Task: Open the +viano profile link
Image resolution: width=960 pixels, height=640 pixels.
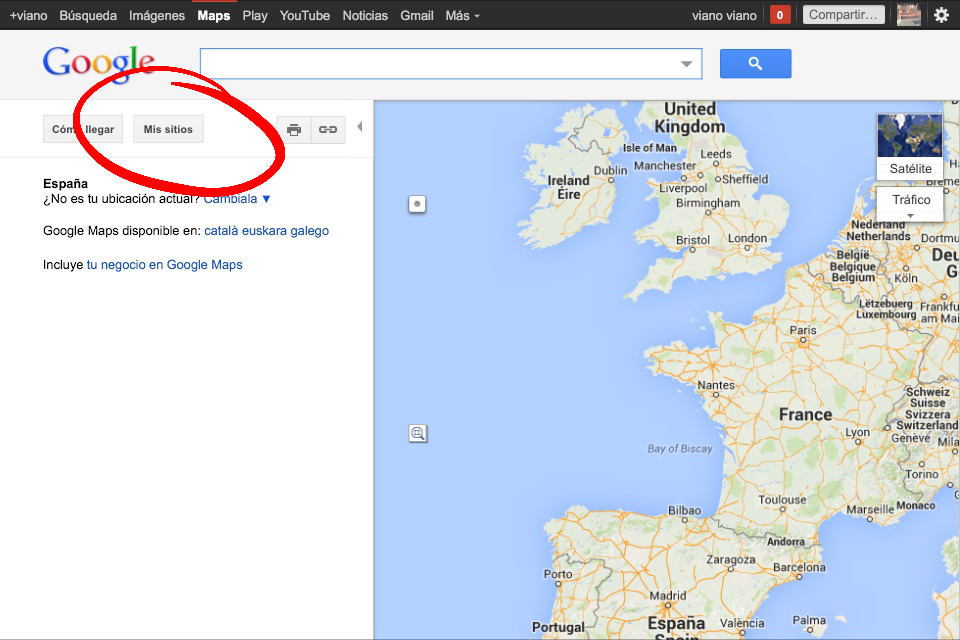Action: [x=28, y=15]
